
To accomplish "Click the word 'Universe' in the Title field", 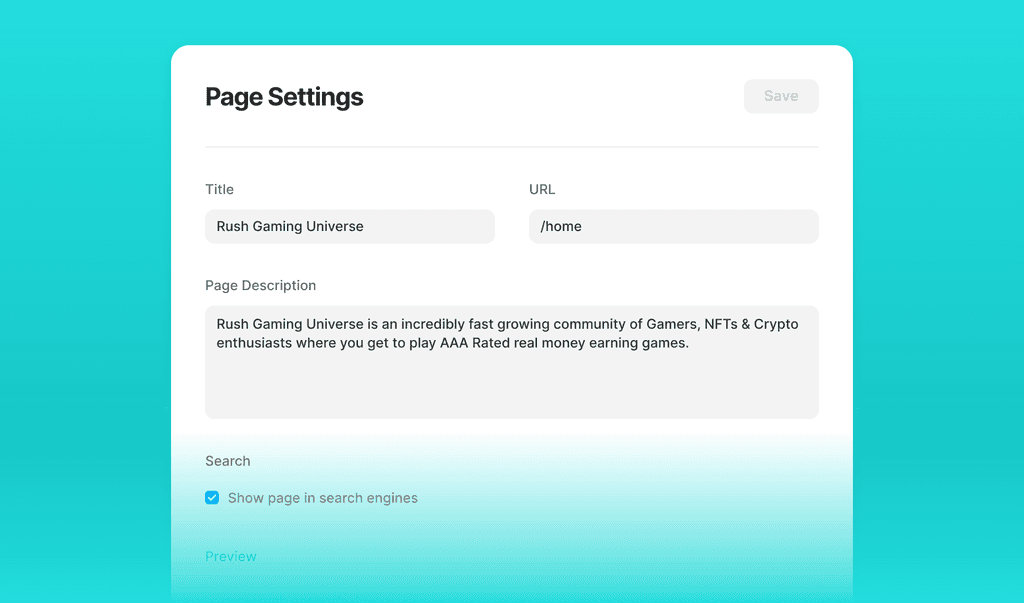I will (335, 226).
